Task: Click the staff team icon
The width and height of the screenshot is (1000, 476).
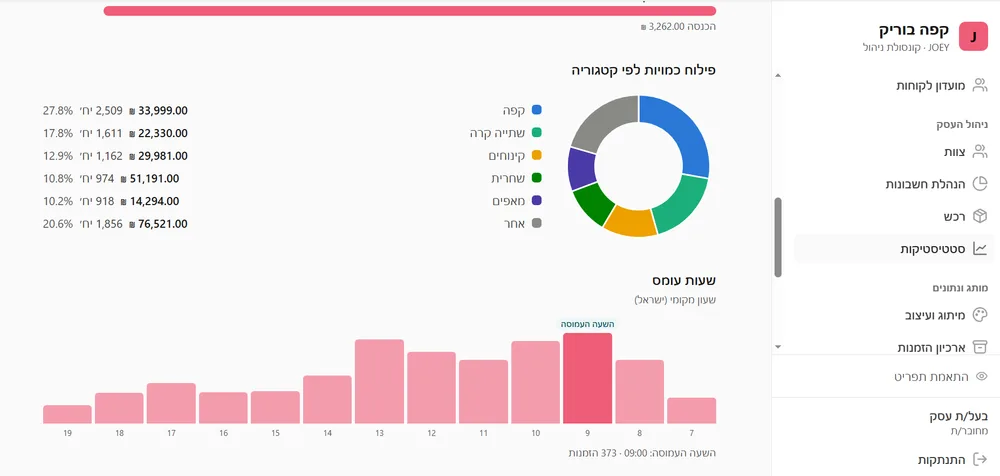Action: tap(979, 152)
